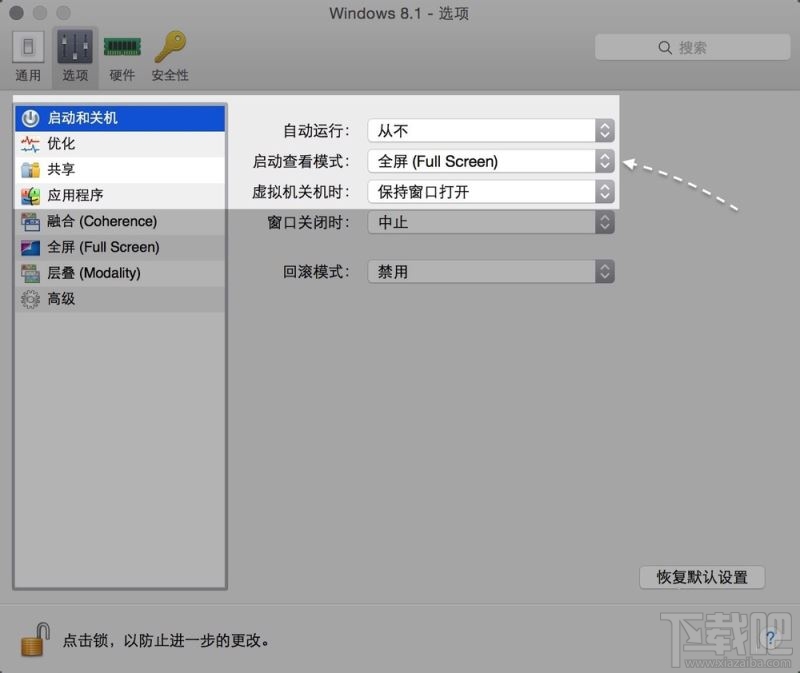Click the folder icon beside 共享
This screenshot has width=800, height=673.
(x=31, y=169)
